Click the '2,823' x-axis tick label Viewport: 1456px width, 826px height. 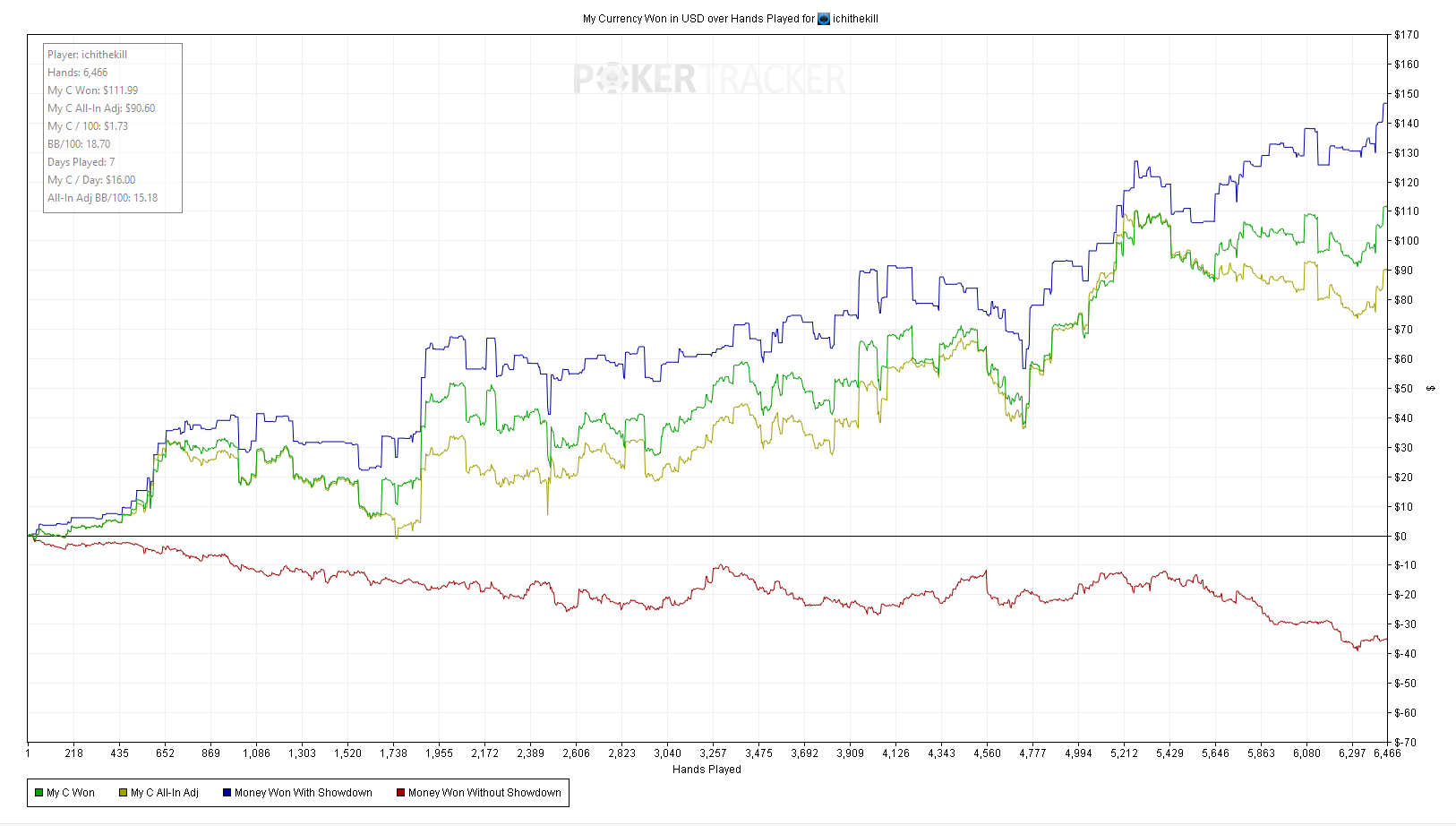pyautogui.click(x=622, y=753)
